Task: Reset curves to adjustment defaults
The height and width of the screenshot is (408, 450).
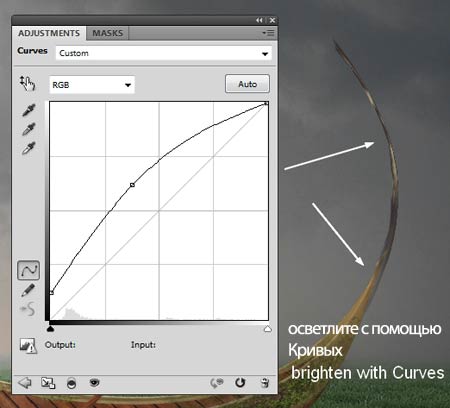Action: point(240,383)
